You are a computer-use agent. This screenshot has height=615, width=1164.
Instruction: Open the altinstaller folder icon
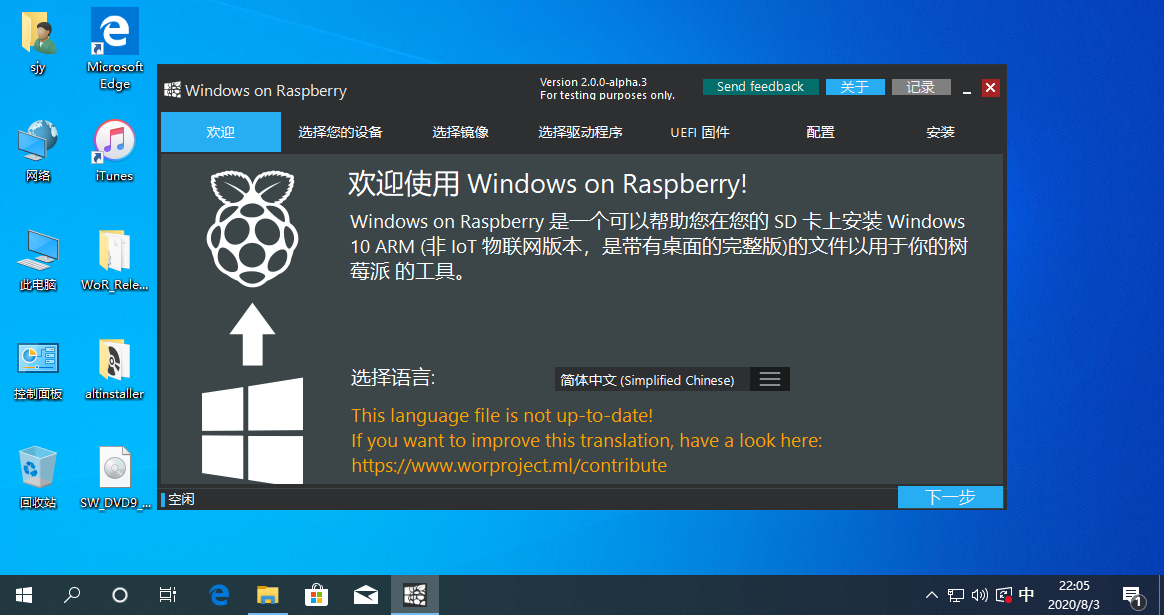click(x=114, y=370)
